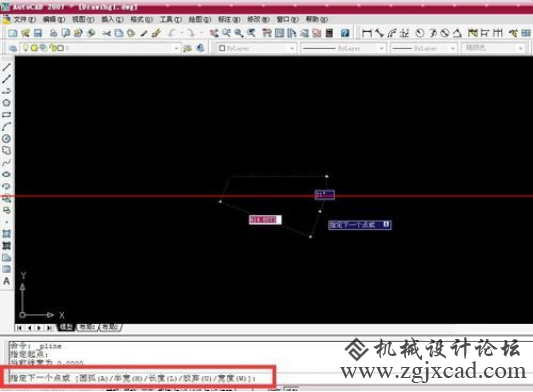
Task: Select the Gradient tool
Action: coord(6,246)
